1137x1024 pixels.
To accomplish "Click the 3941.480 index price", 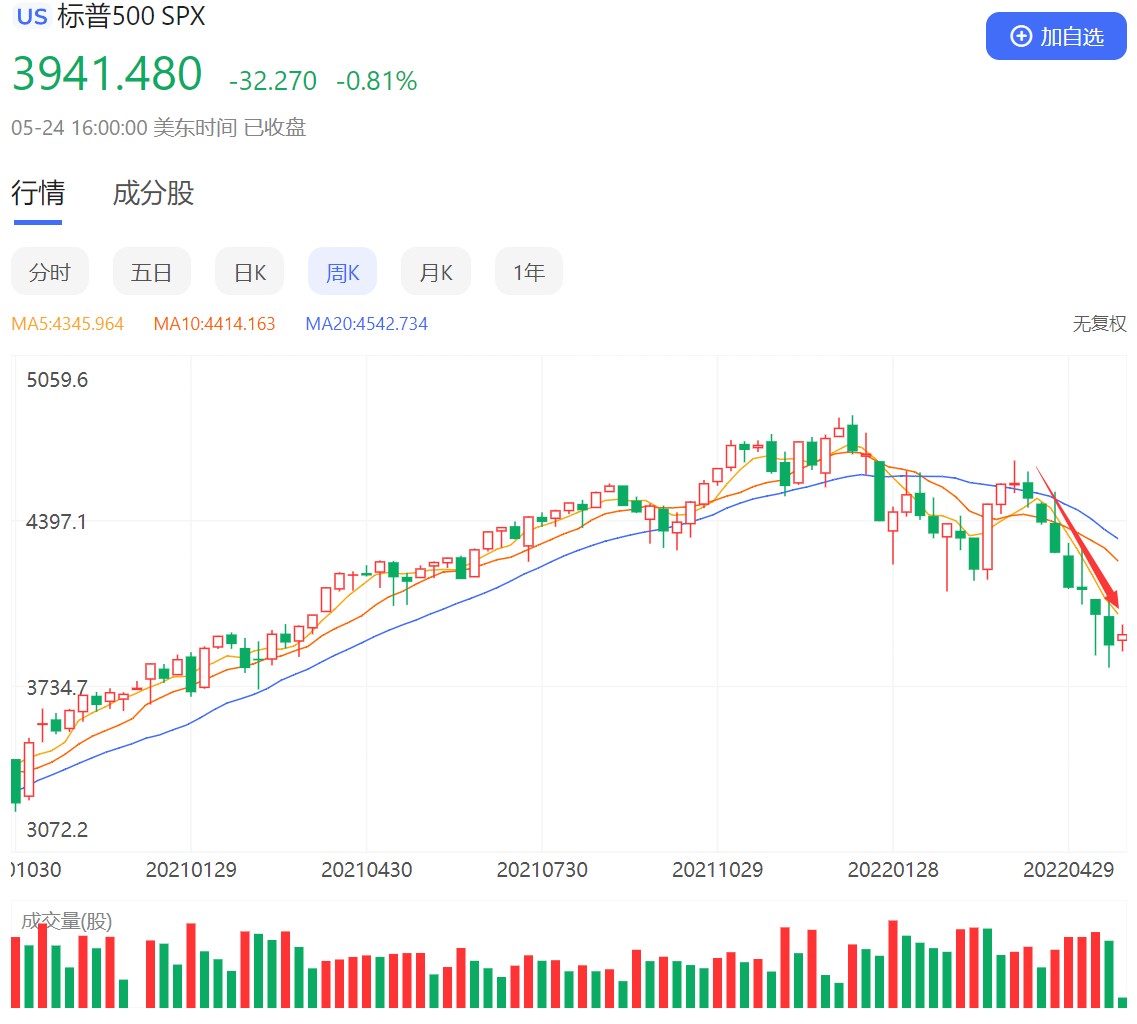I will [107, 75].
